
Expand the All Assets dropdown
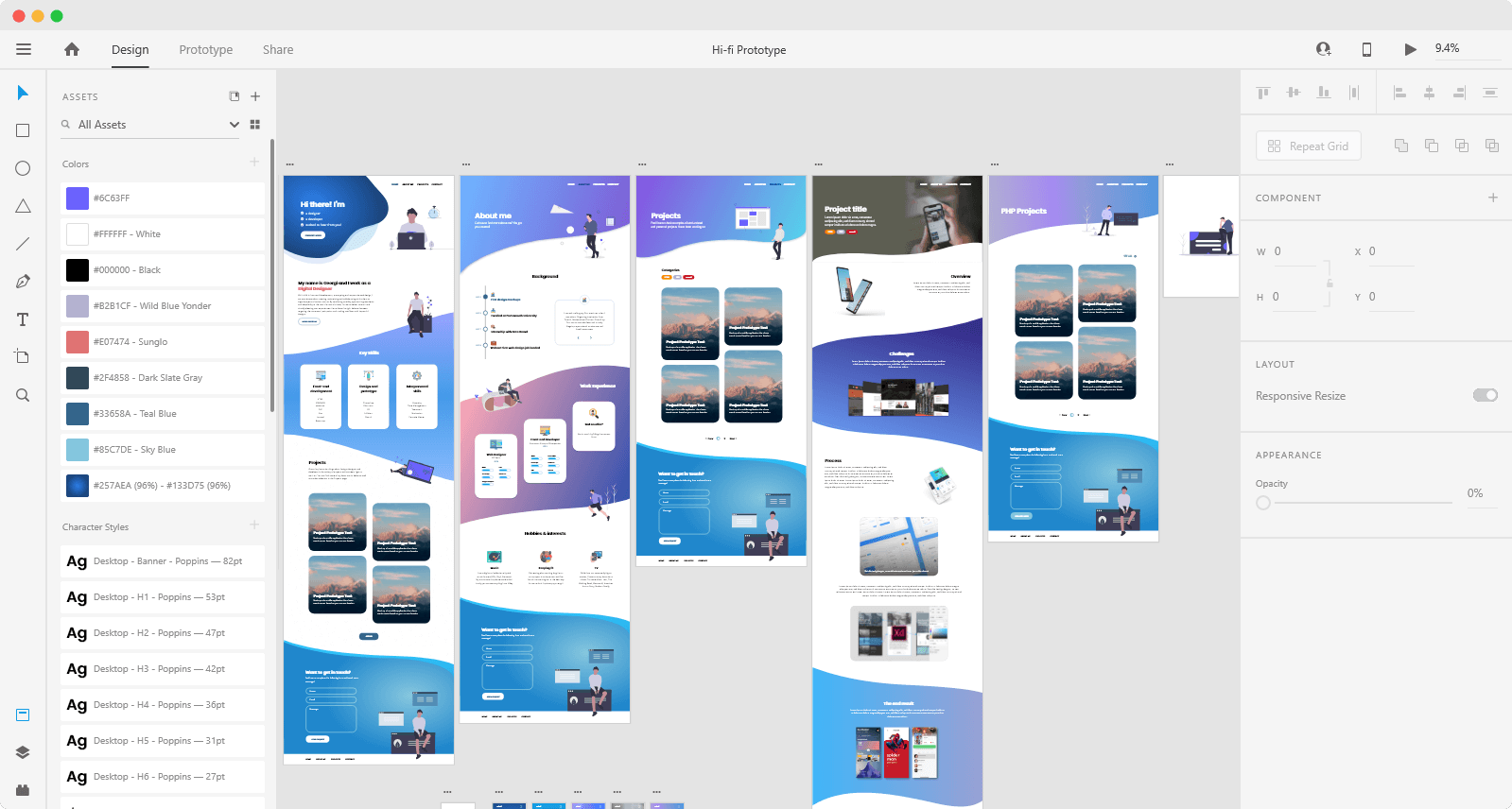tap(234, 125)
